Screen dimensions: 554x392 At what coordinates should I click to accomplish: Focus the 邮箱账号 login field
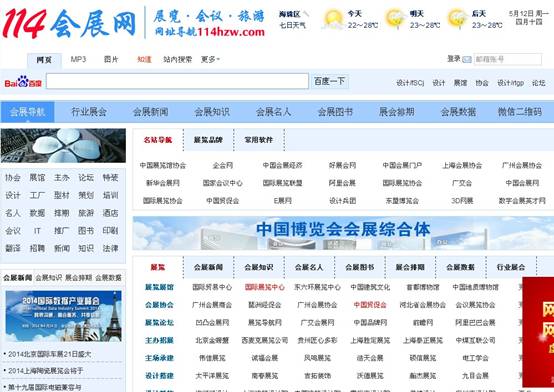click(507, 59)
